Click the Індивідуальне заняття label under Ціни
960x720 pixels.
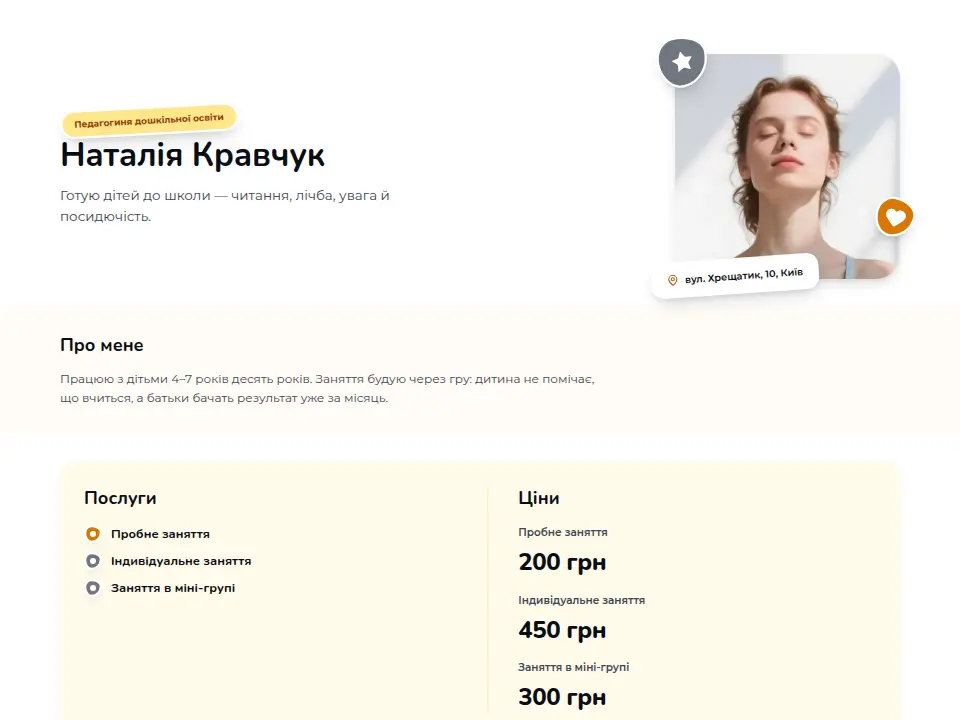coord(582,600)
